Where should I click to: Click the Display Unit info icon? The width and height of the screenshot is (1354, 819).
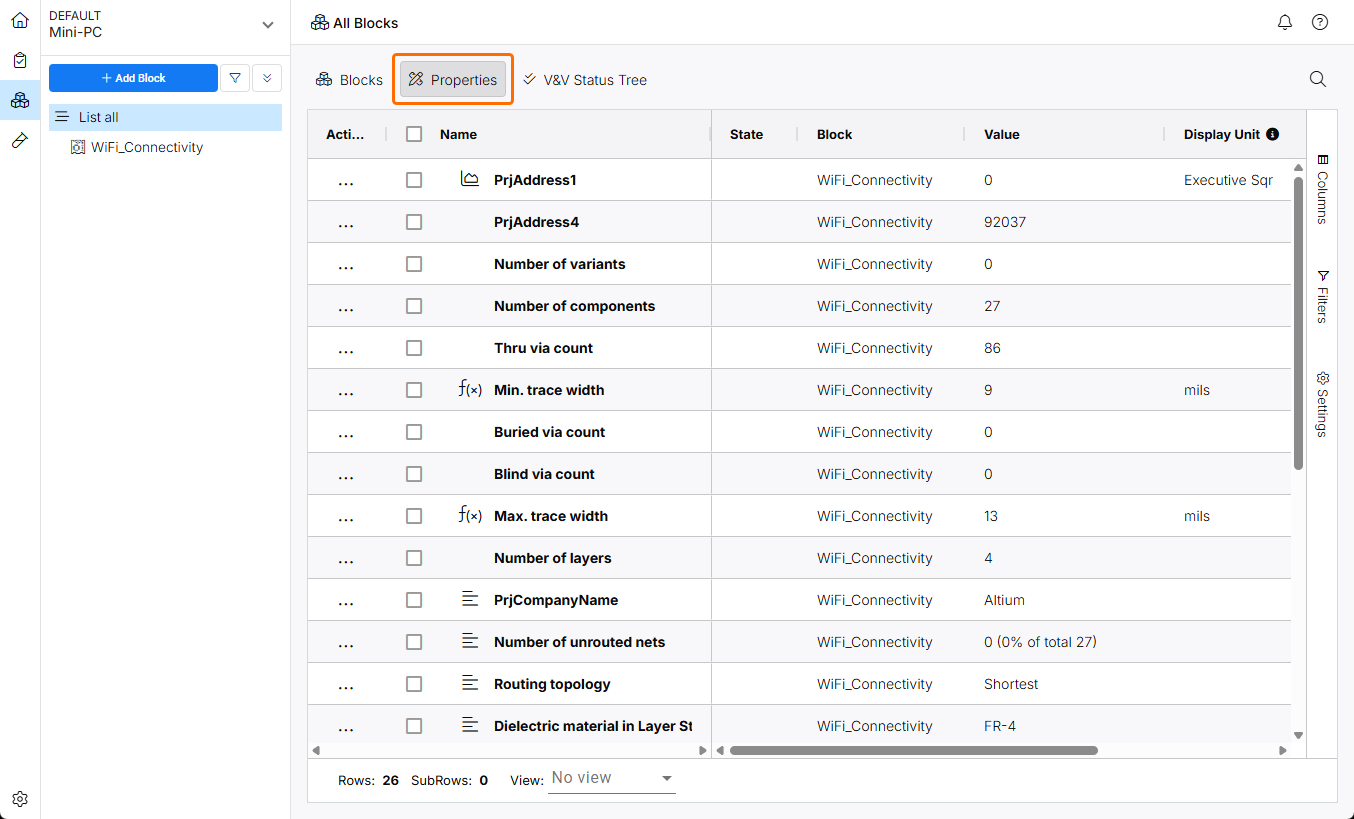click(x=1272, y=134)
